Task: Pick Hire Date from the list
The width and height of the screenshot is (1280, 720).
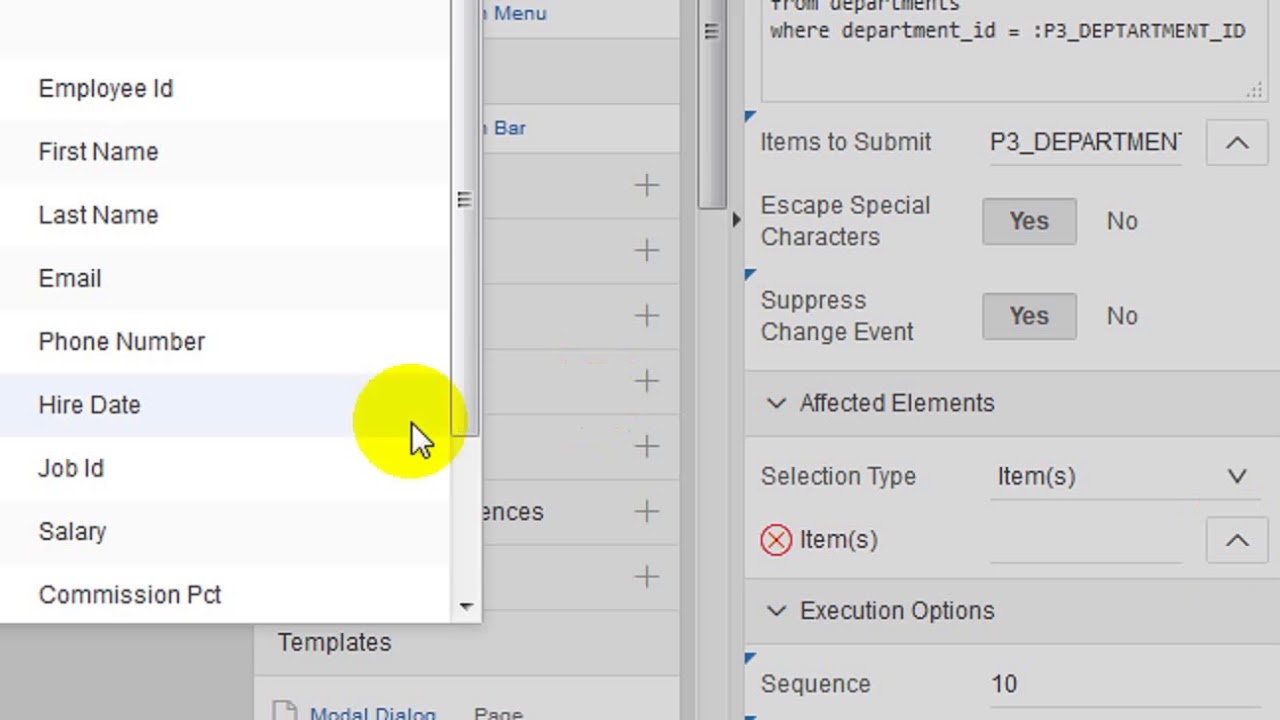Action: (x=225, y=405)
